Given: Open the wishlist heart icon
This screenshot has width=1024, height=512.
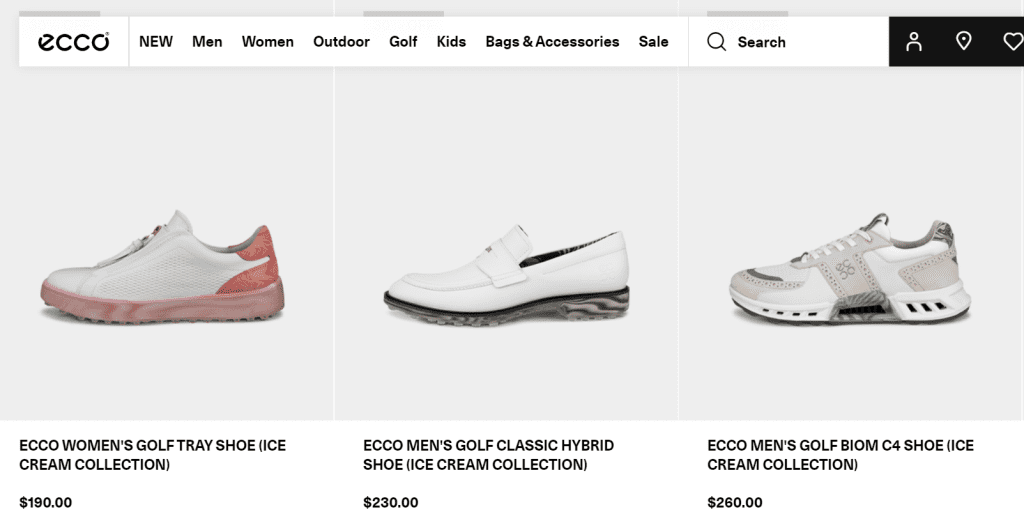Looking at the screenshot, I should [1012, 42].
